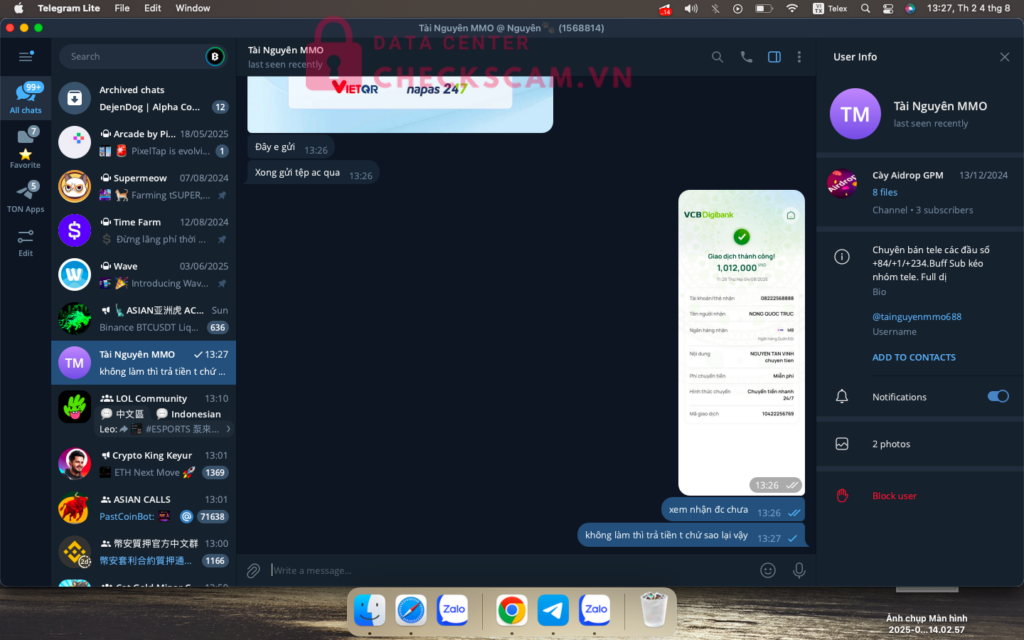Open the LOL Community group
The width and height of the screenshot is (1024, 640).
[144, 413]
